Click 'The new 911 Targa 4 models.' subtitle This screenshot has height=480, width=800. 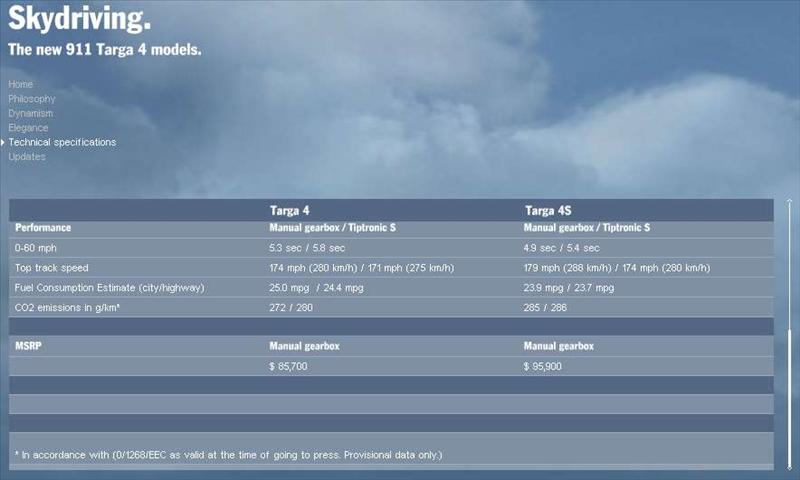point(105,49)
